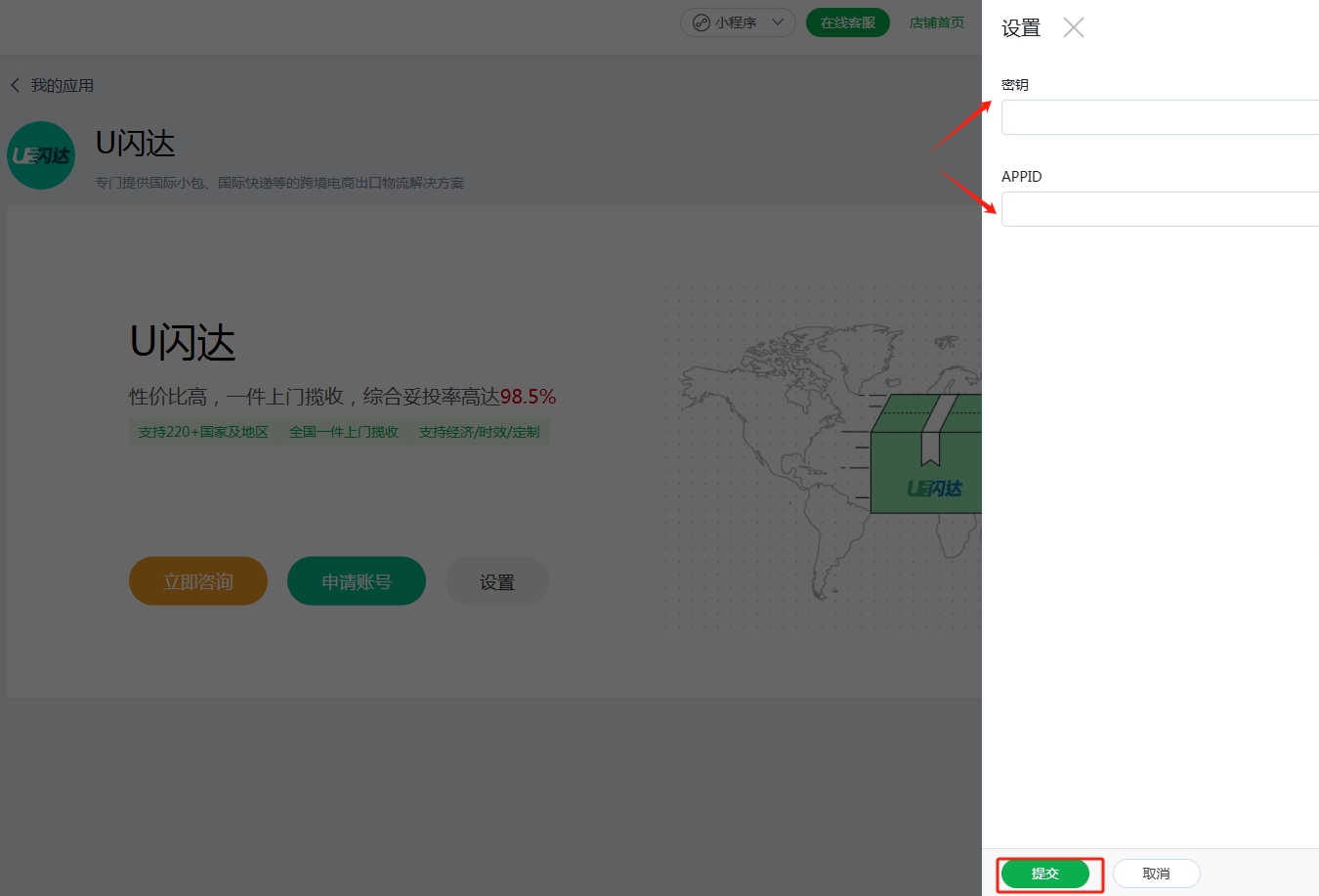Screen dimensions: 1319x896
Task: Click the APPID input field
Action: pos(1160,209)
